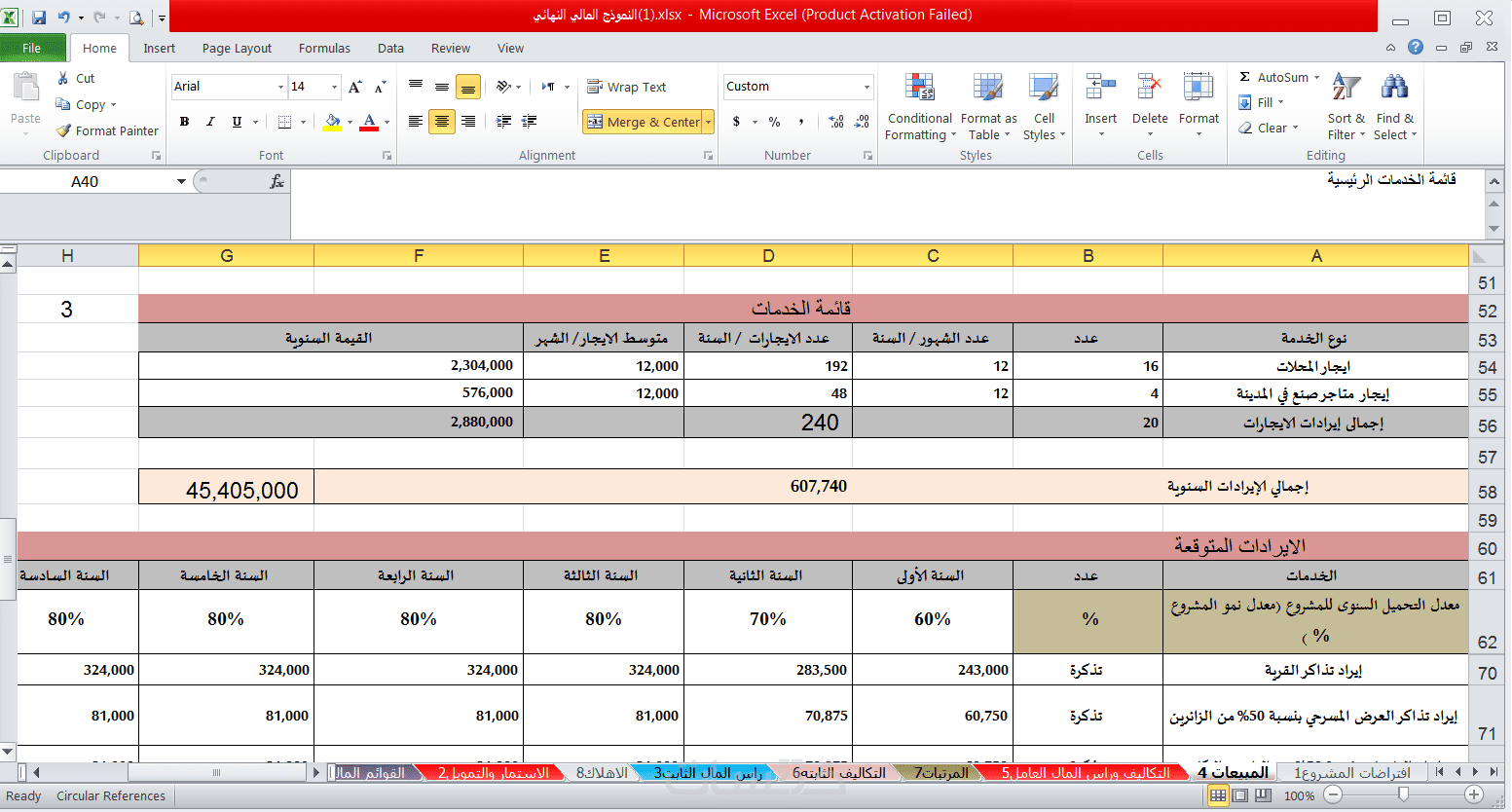Open the Page Layout ribbon tab
The height and width of the screenshot is (812, 1512).
pos(237,48)
